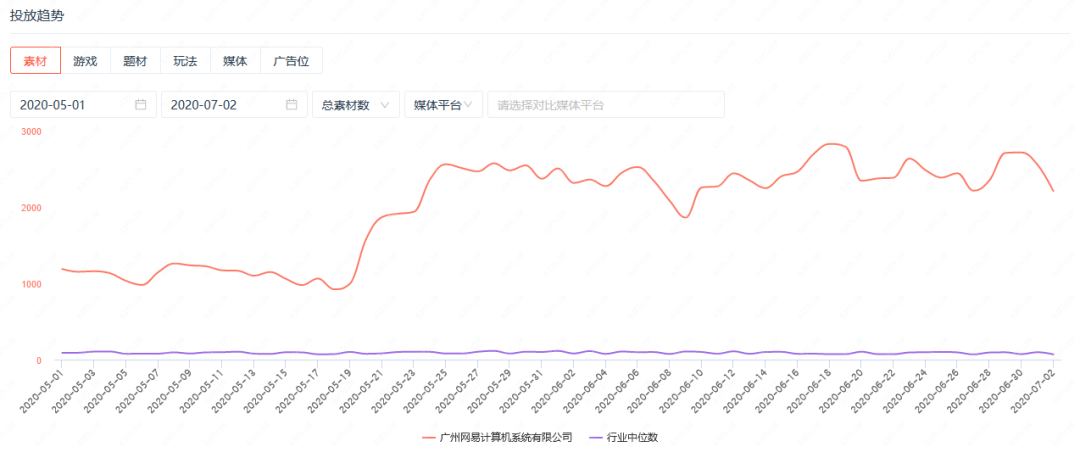Open the calendar icon for end date 2020-07-02
Screen dimensions: 1080x458
(291, 104)
